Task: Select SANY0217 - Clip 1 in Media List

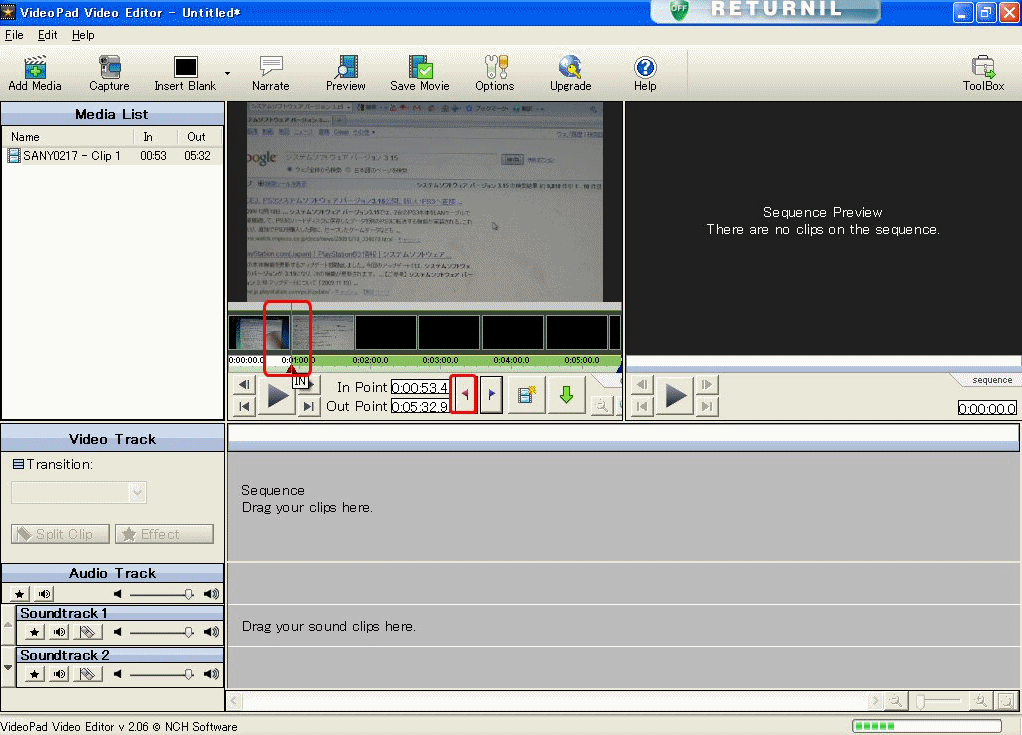Action: [112, 156]
